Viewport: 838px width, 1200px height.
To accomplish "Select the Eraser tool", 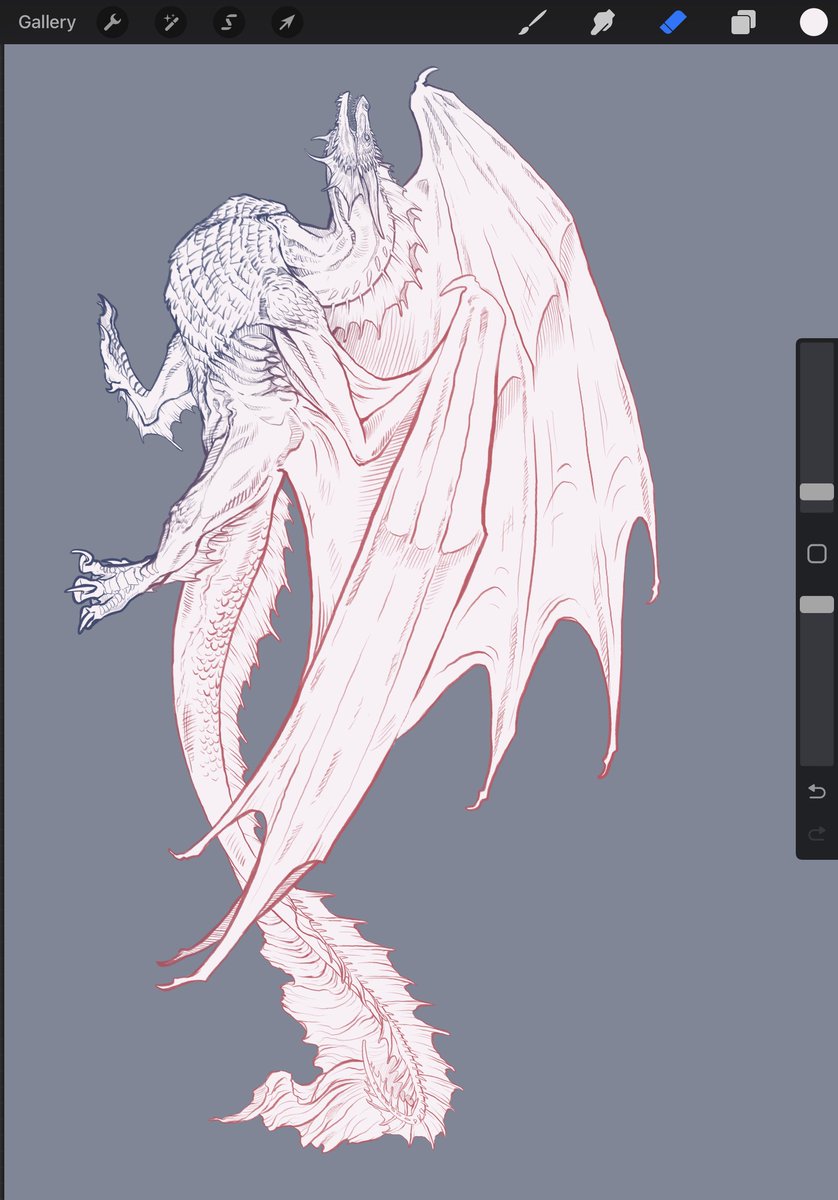I will (673, 22).
